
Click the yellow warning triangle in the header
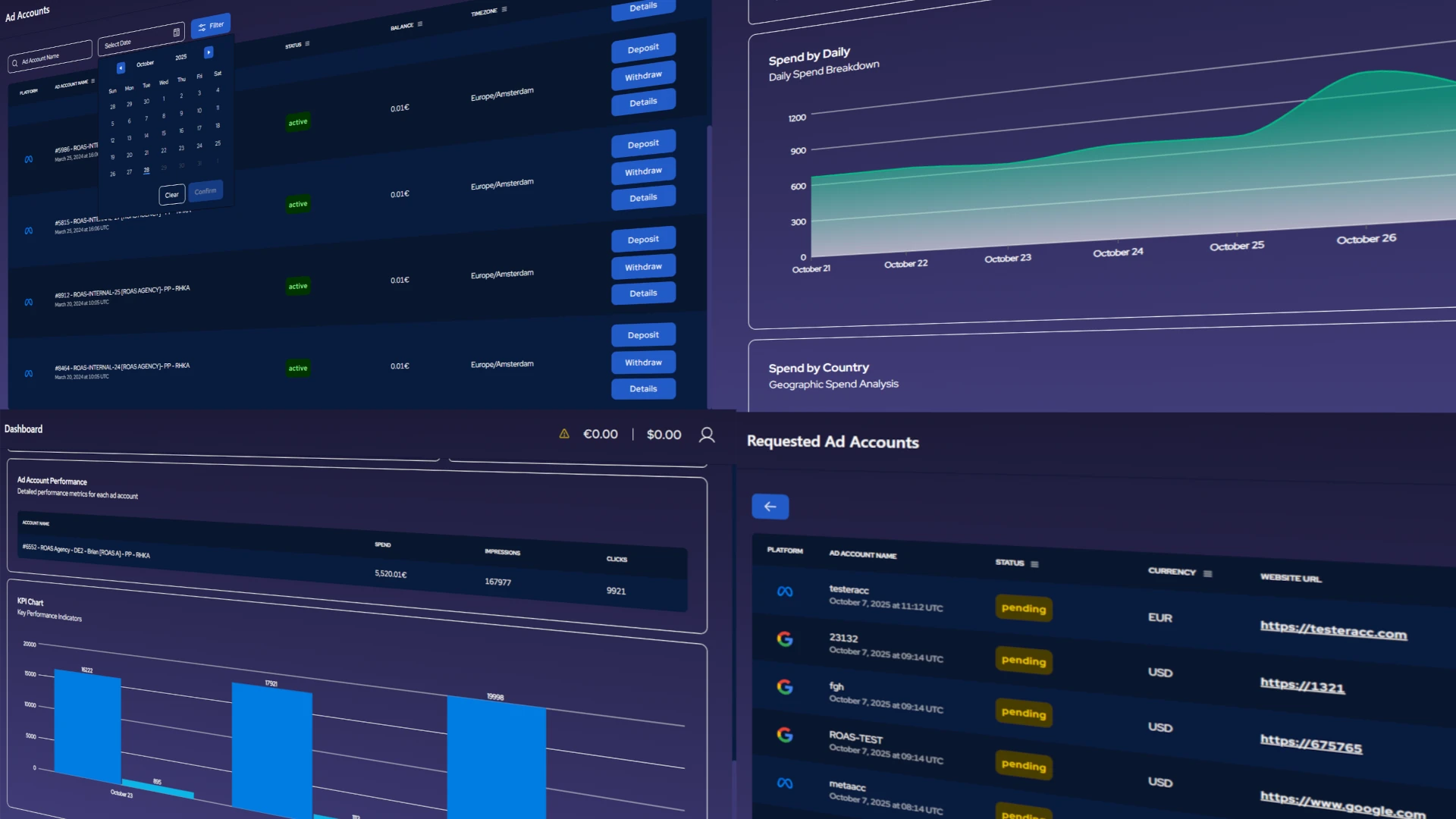[x=563, y=434]
